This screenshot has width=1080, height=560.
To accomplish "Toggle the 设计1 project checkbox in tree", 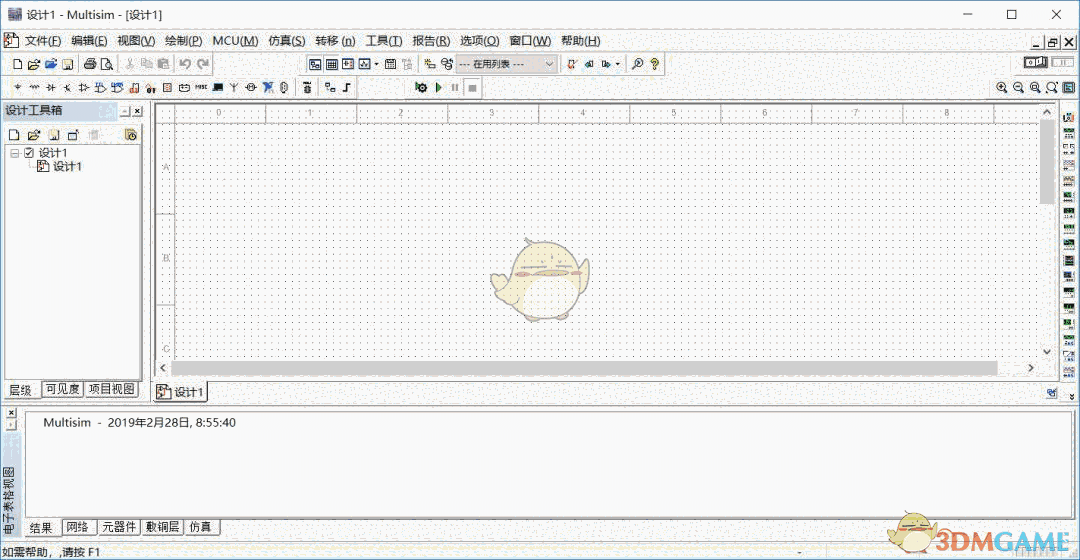I will pyautogui.click(x=29, y=153).
